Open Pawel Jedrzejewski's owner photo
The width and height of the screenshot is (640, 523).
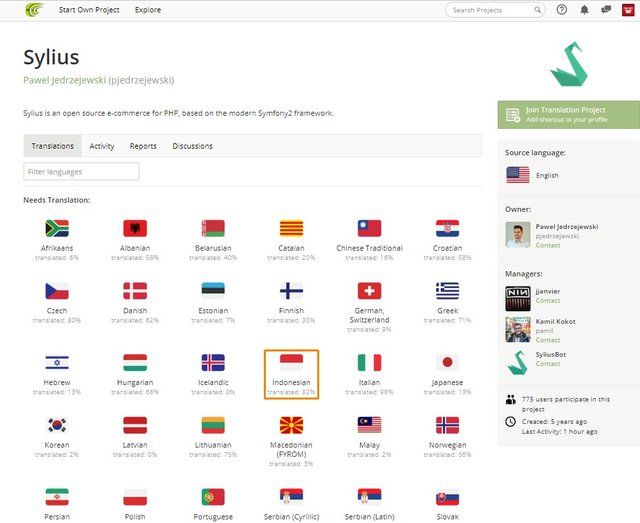pyautogui.click(x=518, y=235)
